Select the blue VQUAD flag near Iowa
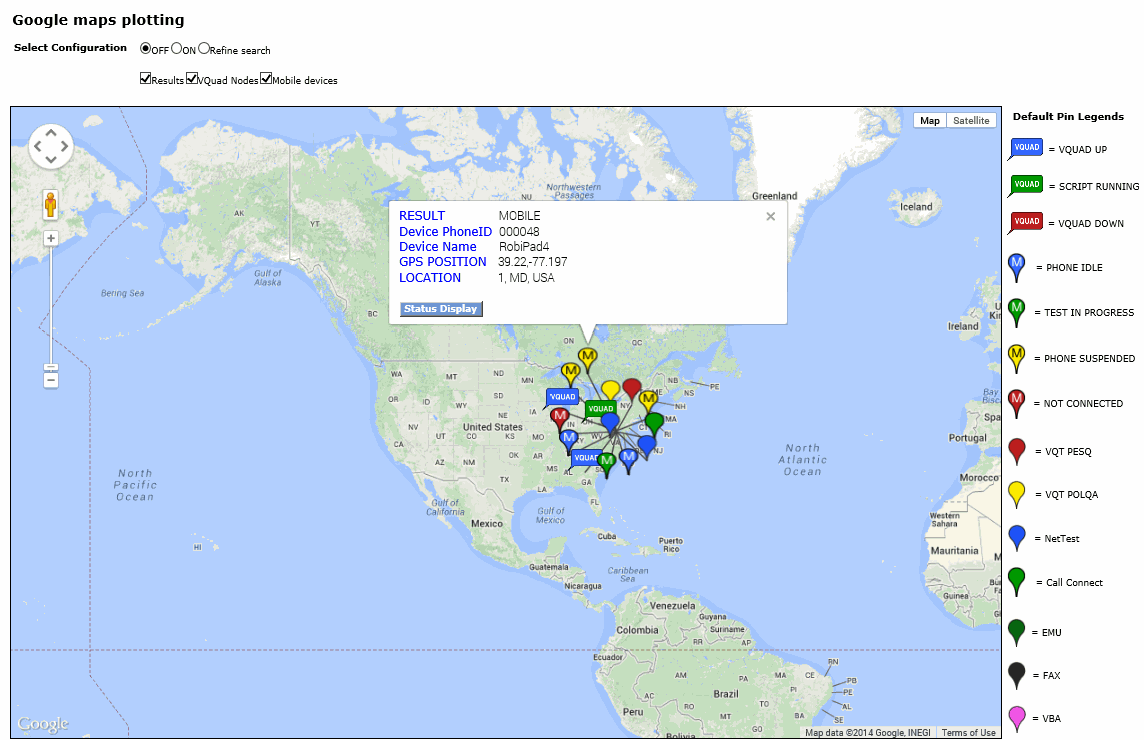1144x740 pixels. click(562, 398)
